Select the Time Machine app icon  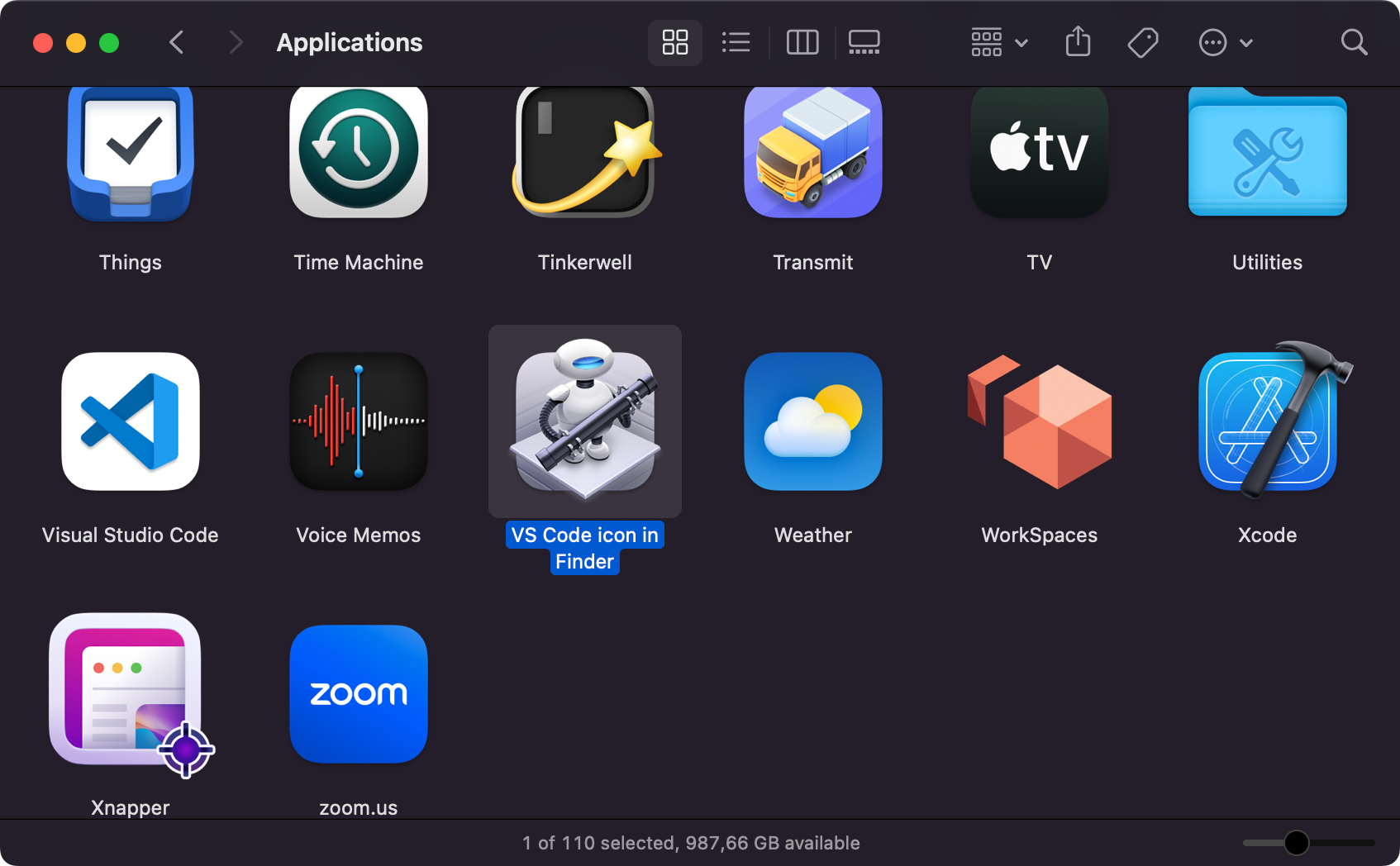pos(359,151)
